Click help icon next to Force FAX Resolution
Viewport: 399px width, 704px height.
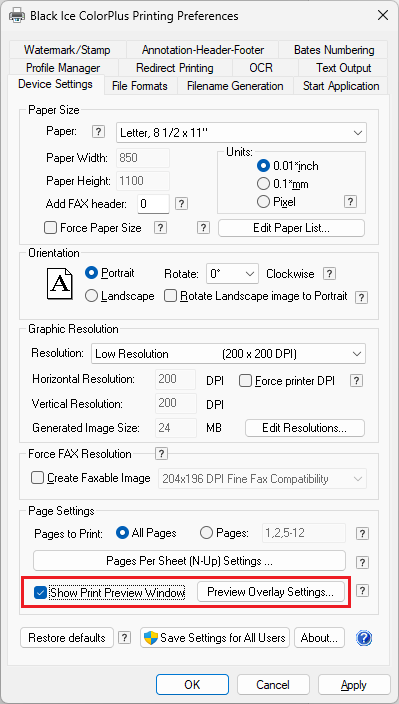pos(161,453)
